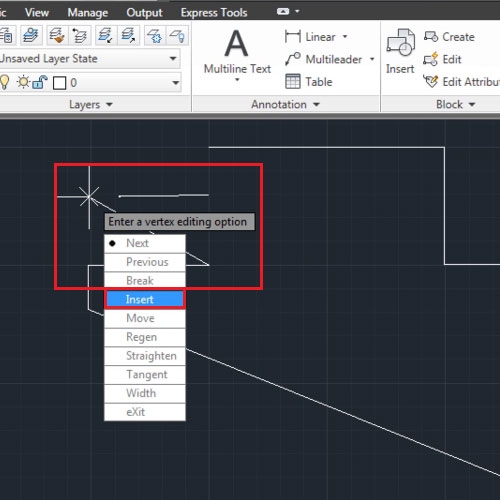Image resolution: width=500 pixels, height=500 pixels.
Task: Expand the Block panel
Action: pos(455,105)
